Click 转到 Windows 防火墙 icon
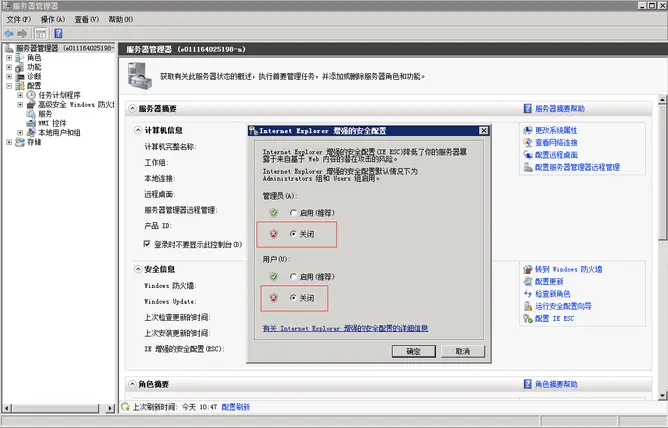Image resolution: width=668 pixels, height=428 pixels. [528, 269]
